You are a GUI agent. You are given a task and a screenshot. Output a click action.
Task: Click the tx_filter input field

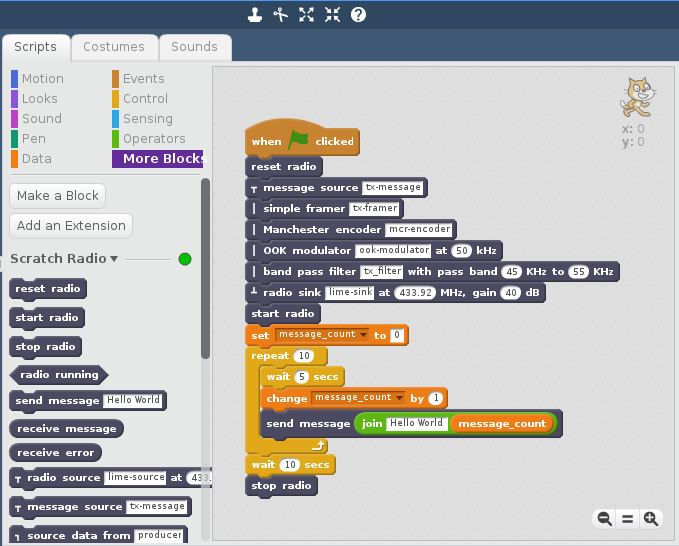382,271
